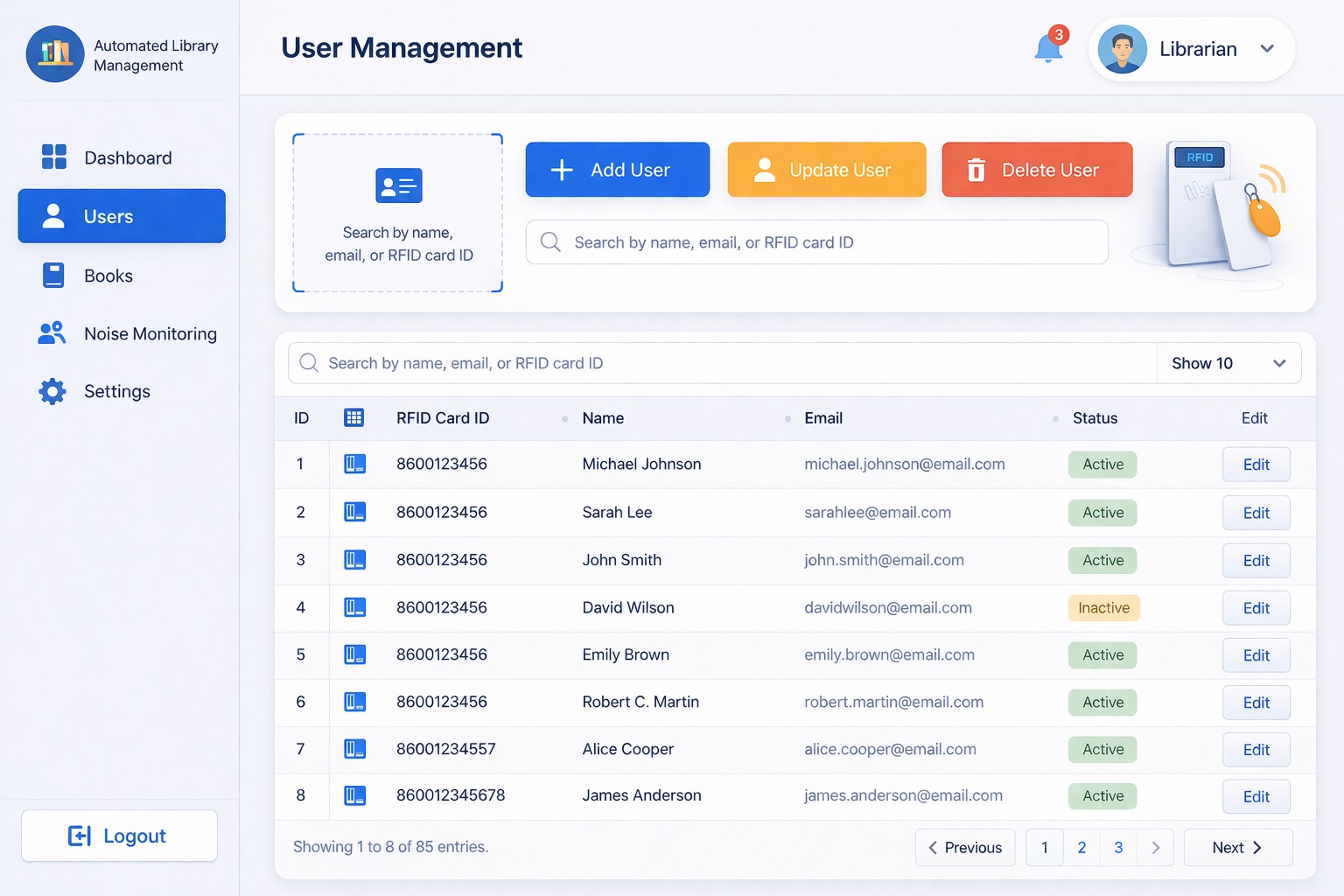Open the Show 10 entries dropdown

(x=1228, y=363)
